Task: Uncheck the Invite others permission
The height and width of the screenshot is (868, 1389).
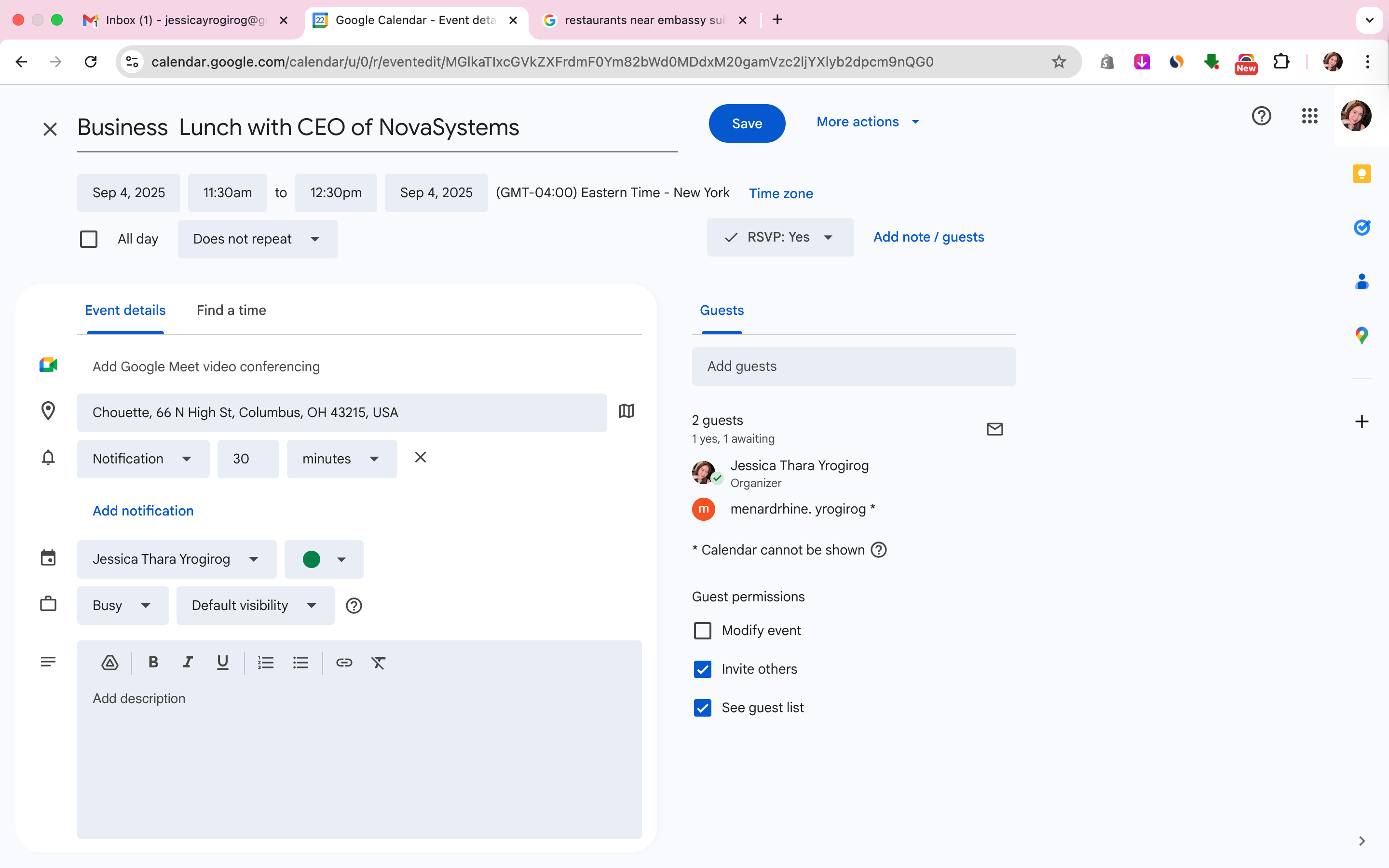Action: (703, 669)
